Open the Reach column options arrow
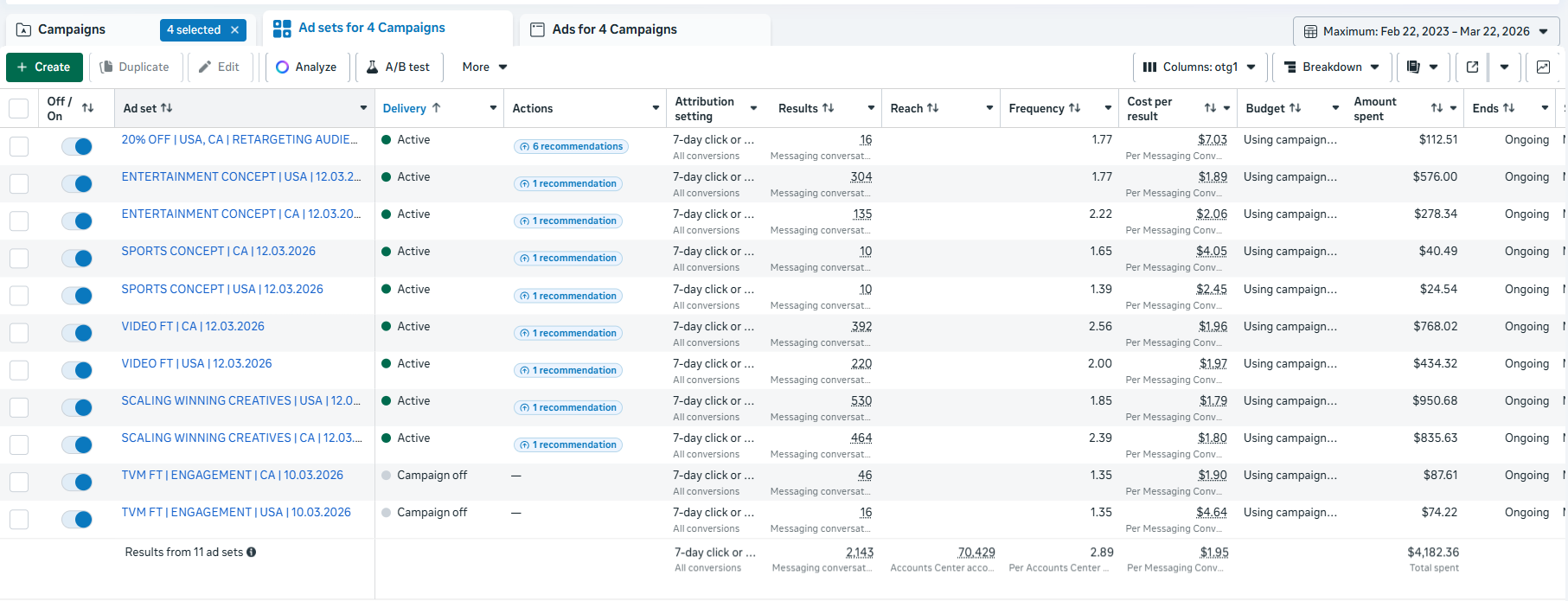 [989, 108]
